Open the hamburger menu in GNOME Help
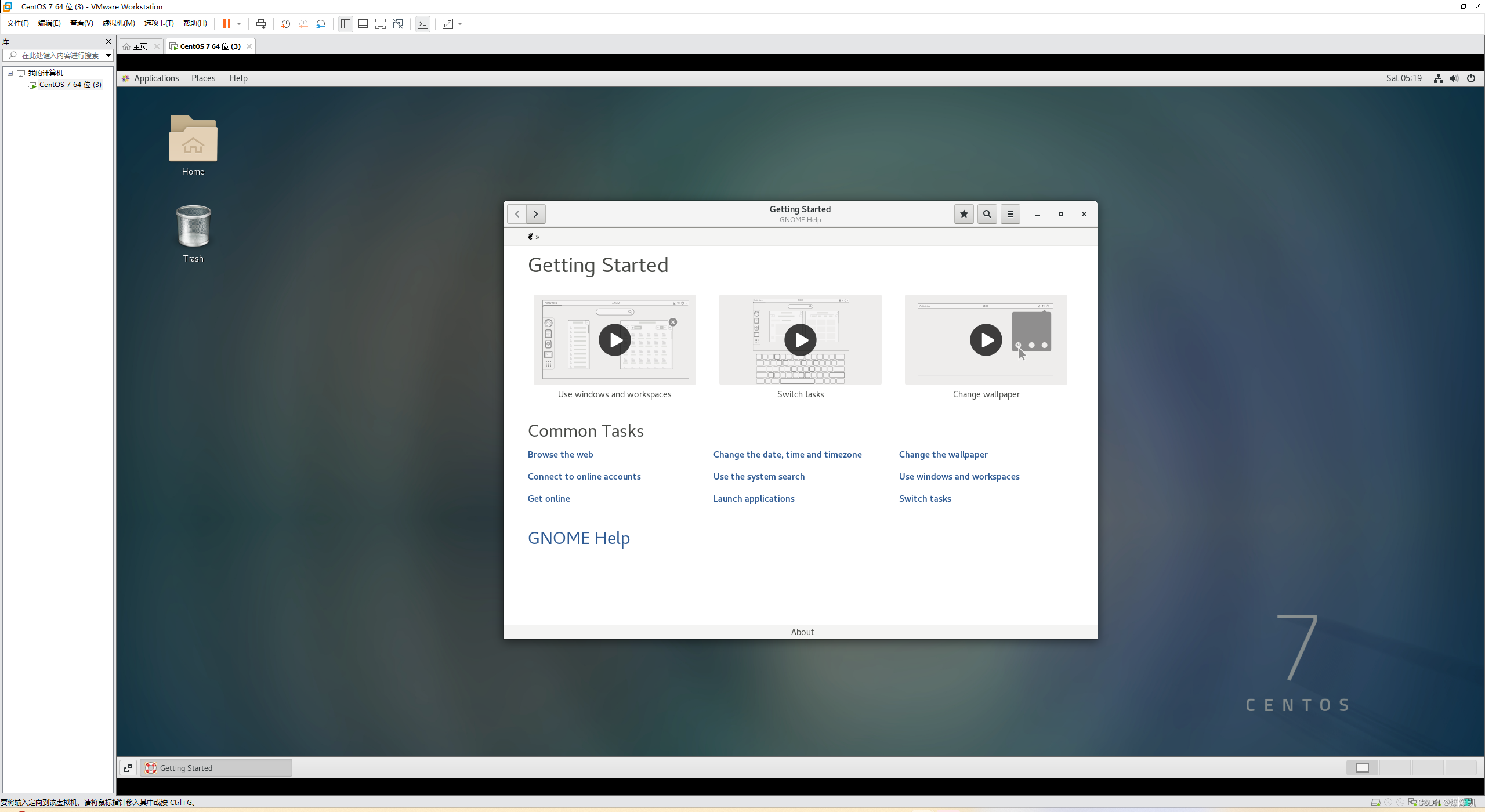This screenshot has height=812, width=1485. coord(1010,214)
